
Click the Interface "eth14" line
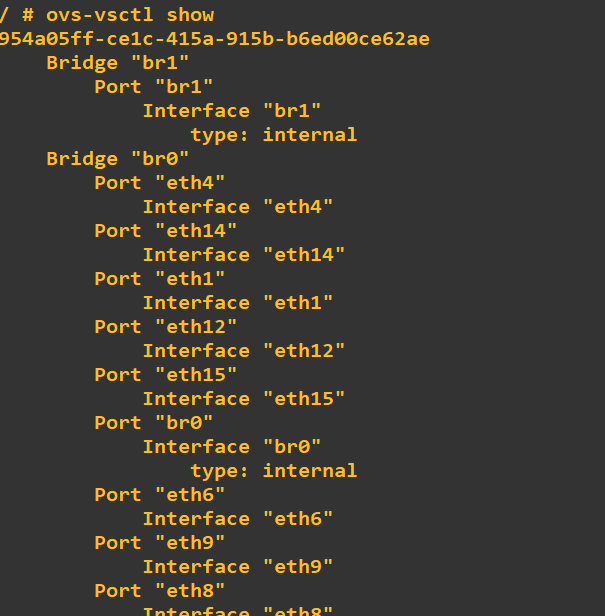coord(244,255)
